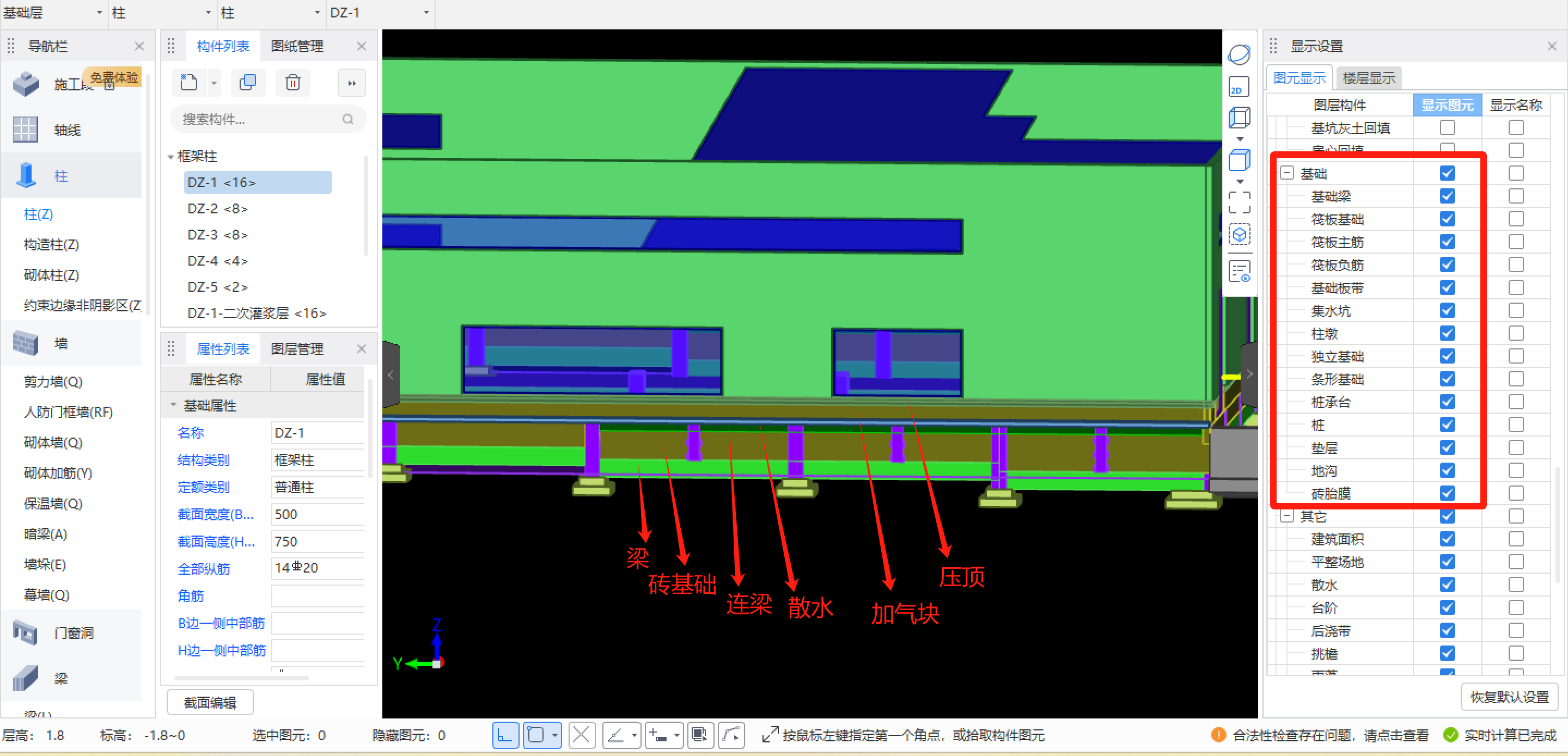
Task: Click the new component icon
Action: click(x=190, y=83)
